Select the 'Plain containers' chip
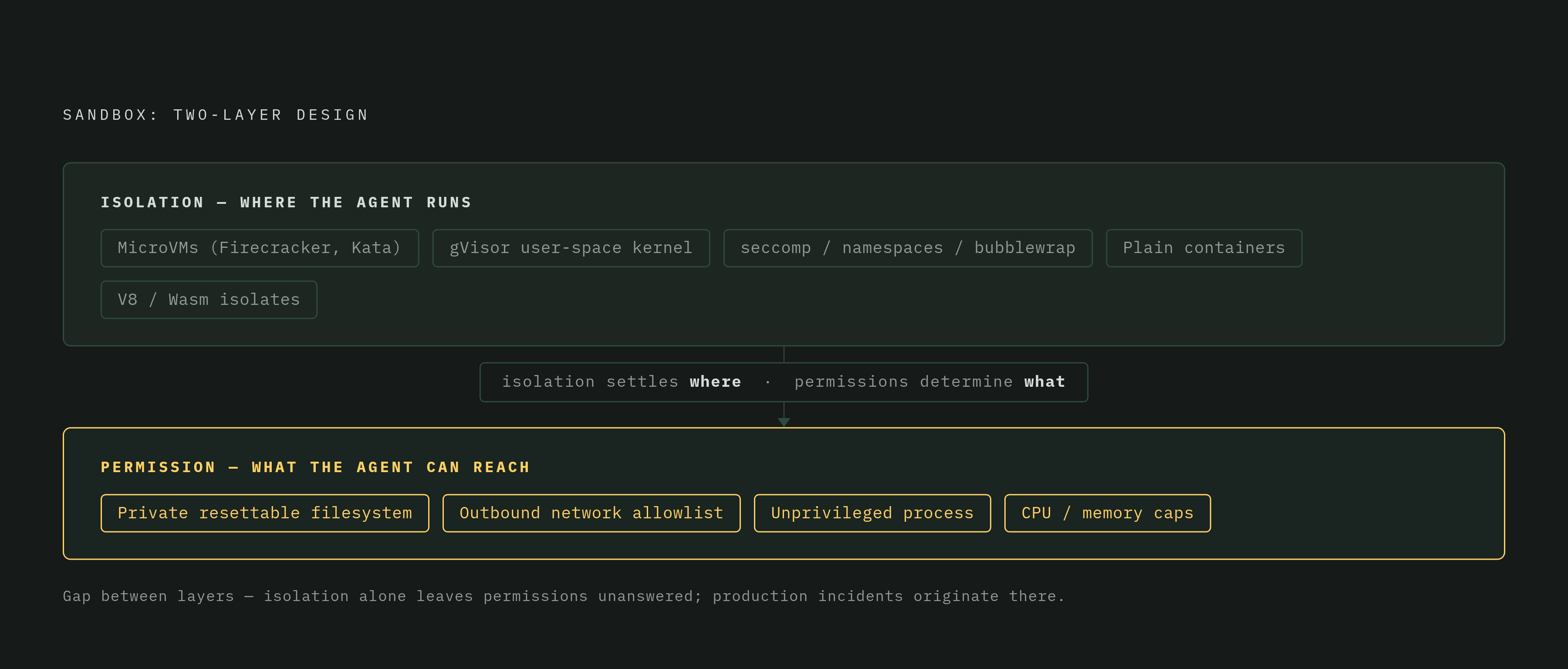 pos(1203,248)
